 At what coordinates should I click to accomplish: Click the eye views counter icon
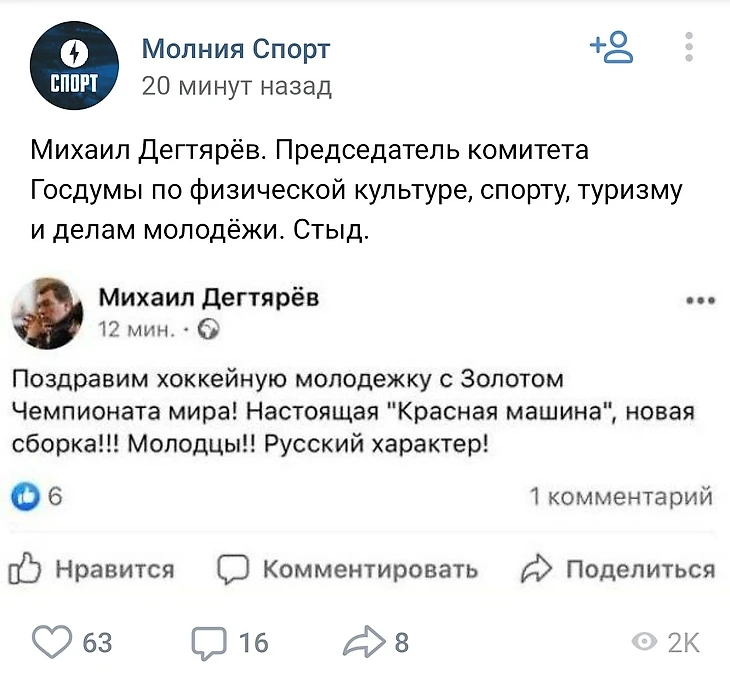click(648, 642)
